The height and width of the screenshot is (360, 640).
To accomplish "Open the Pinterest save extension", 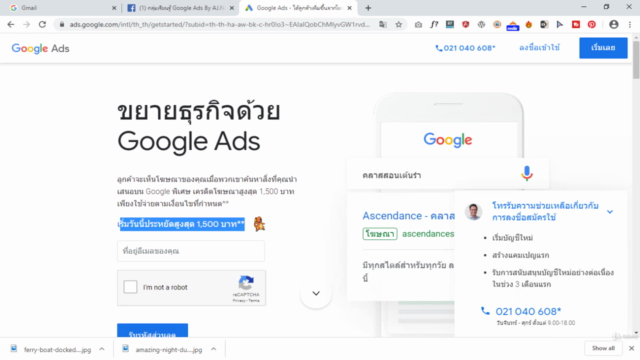I will click(591, 24).
